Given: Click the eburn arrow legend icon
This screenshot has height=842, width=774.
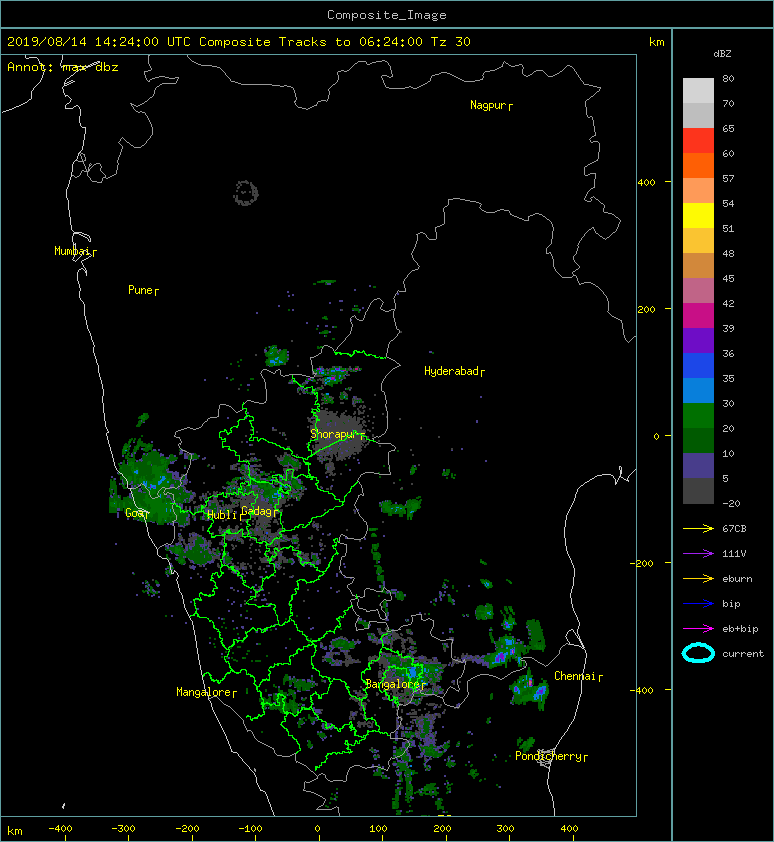Looking at the screenshot, I should point(698,578).
